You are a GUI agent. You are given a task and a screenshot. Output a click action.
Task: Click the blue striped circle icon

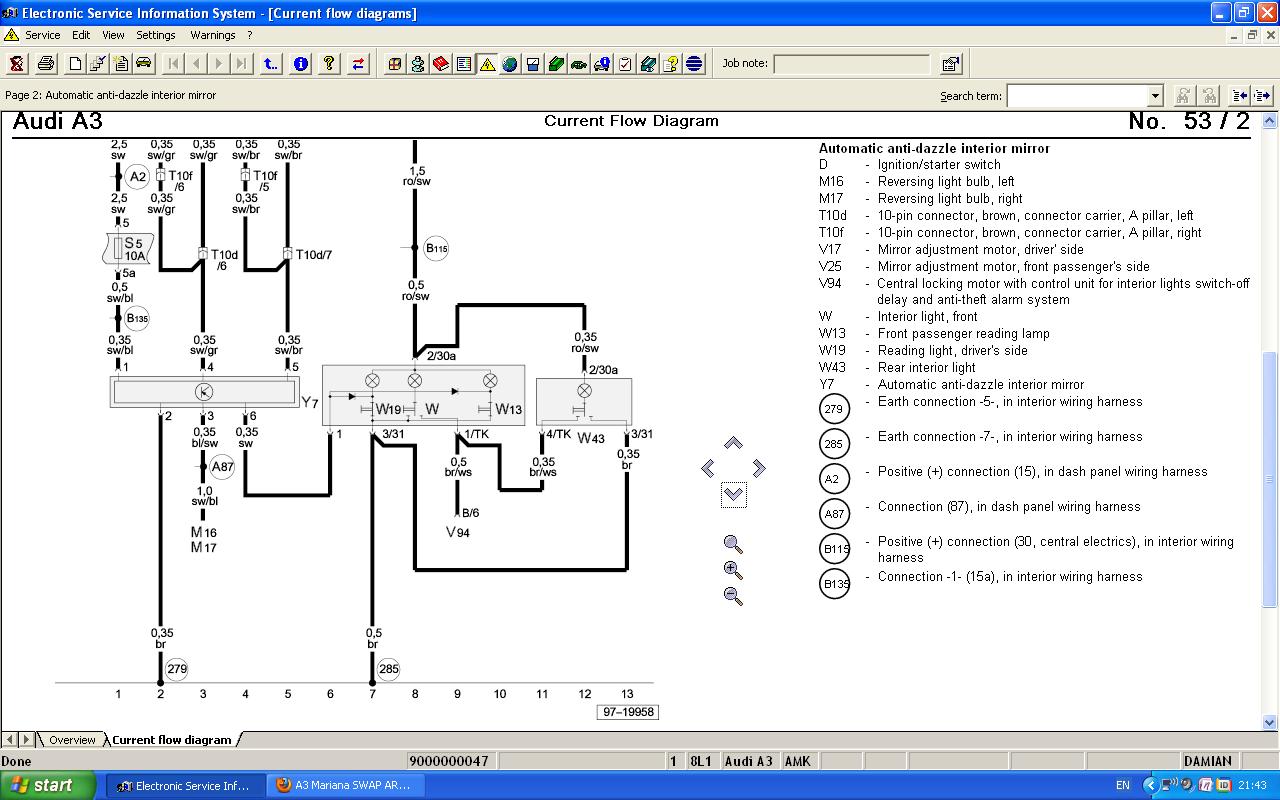tap(694, 64)
